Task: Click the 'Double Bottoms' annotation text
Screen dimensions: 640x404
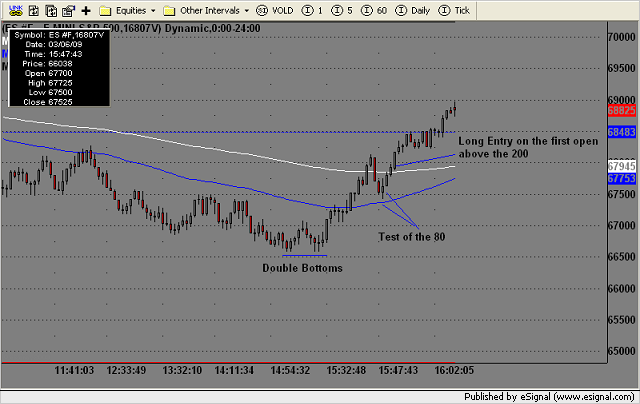Action: (x=302, y=268)
